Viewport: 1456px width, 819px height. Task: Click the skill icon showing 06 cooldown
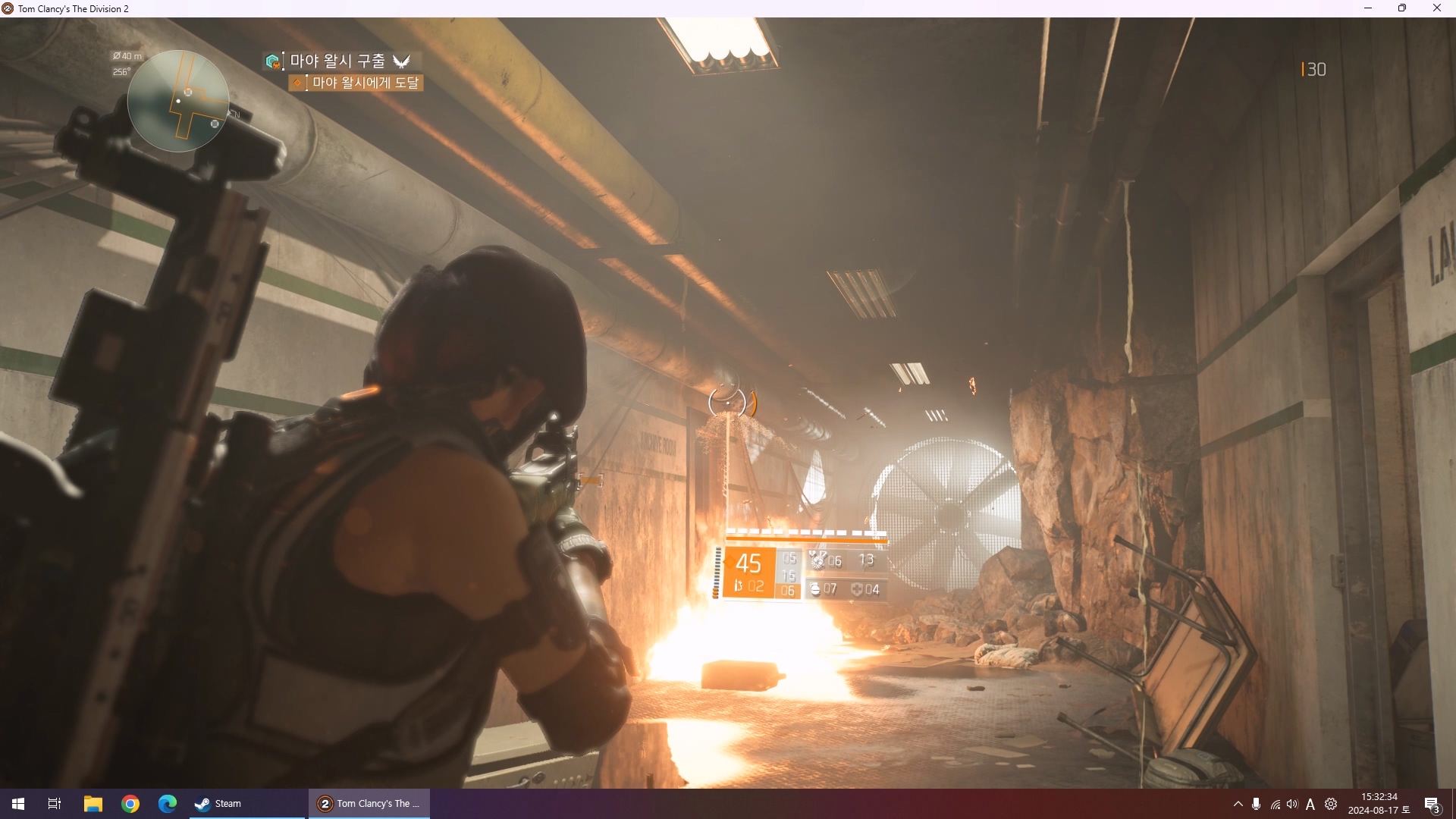coord(817,560)
